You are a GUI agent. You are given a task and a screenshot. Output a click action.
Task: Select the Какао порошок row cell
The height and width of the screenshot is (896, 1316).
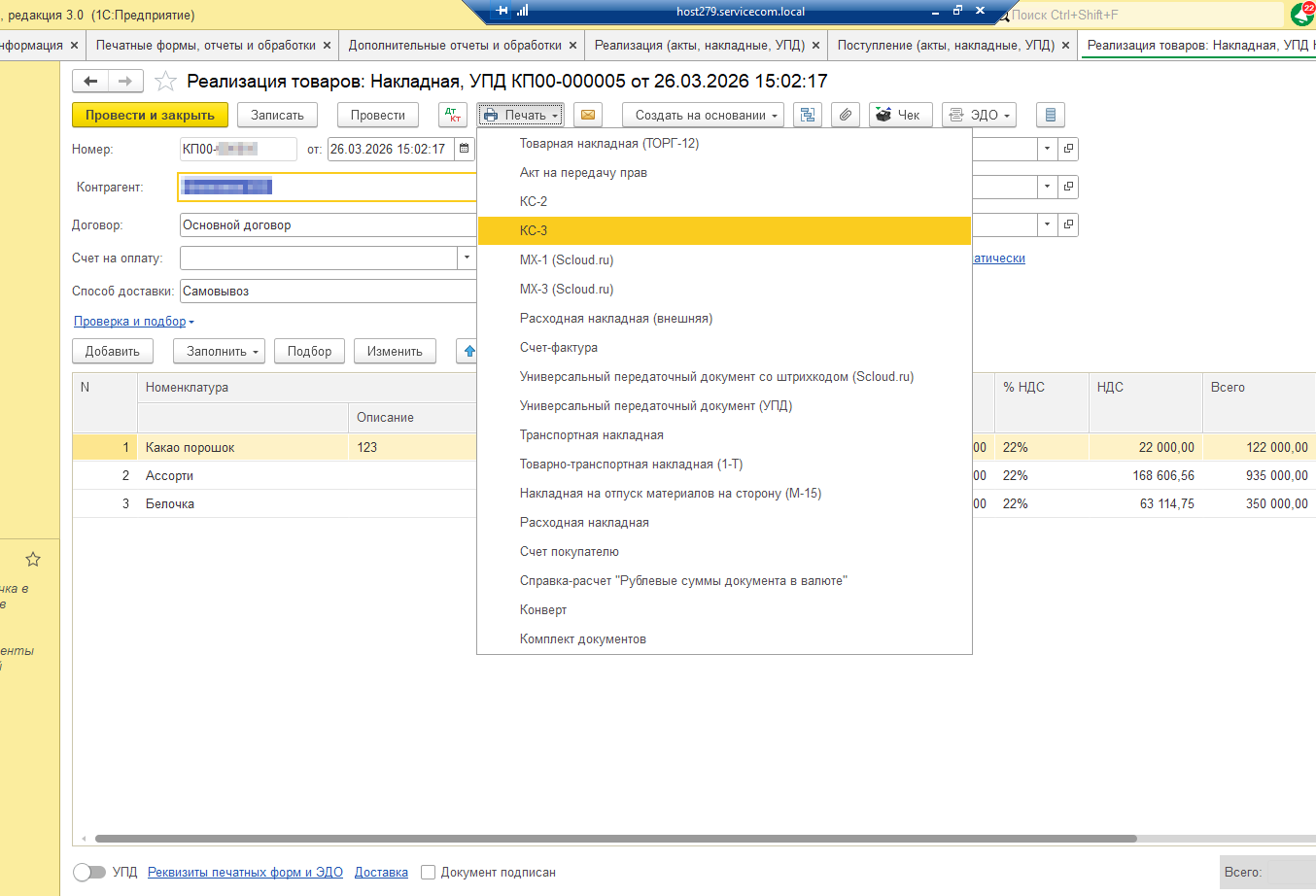pyautogui.click(x=242, y=447)
